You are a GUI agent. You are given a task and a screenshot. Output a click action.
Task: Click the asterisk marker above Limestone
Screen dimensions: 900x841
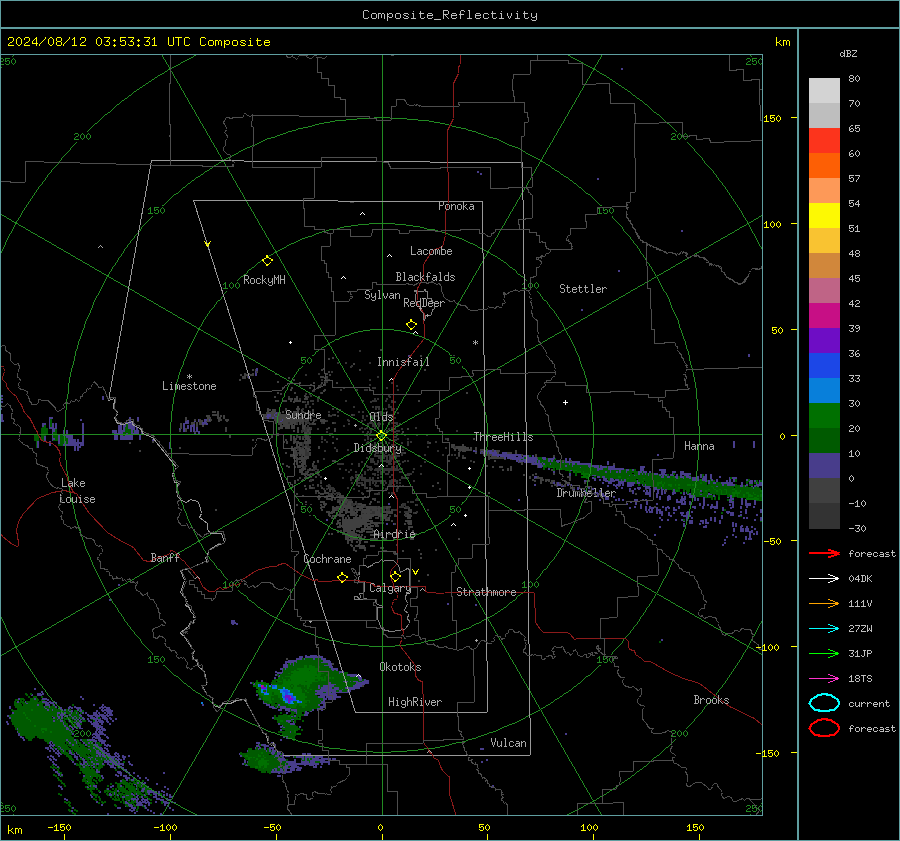pyautogui.click(x=189, y=377)
